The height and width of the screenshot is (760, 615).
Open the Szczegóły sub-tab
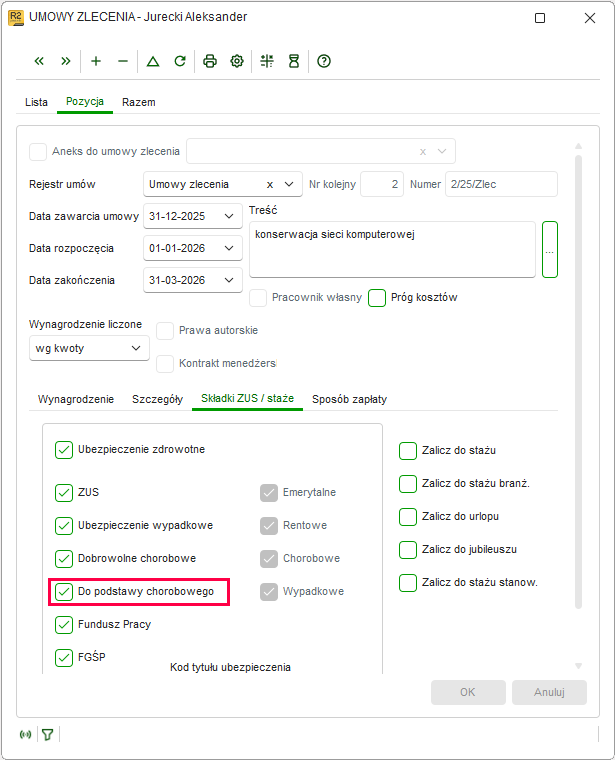[x=158, y=399]
